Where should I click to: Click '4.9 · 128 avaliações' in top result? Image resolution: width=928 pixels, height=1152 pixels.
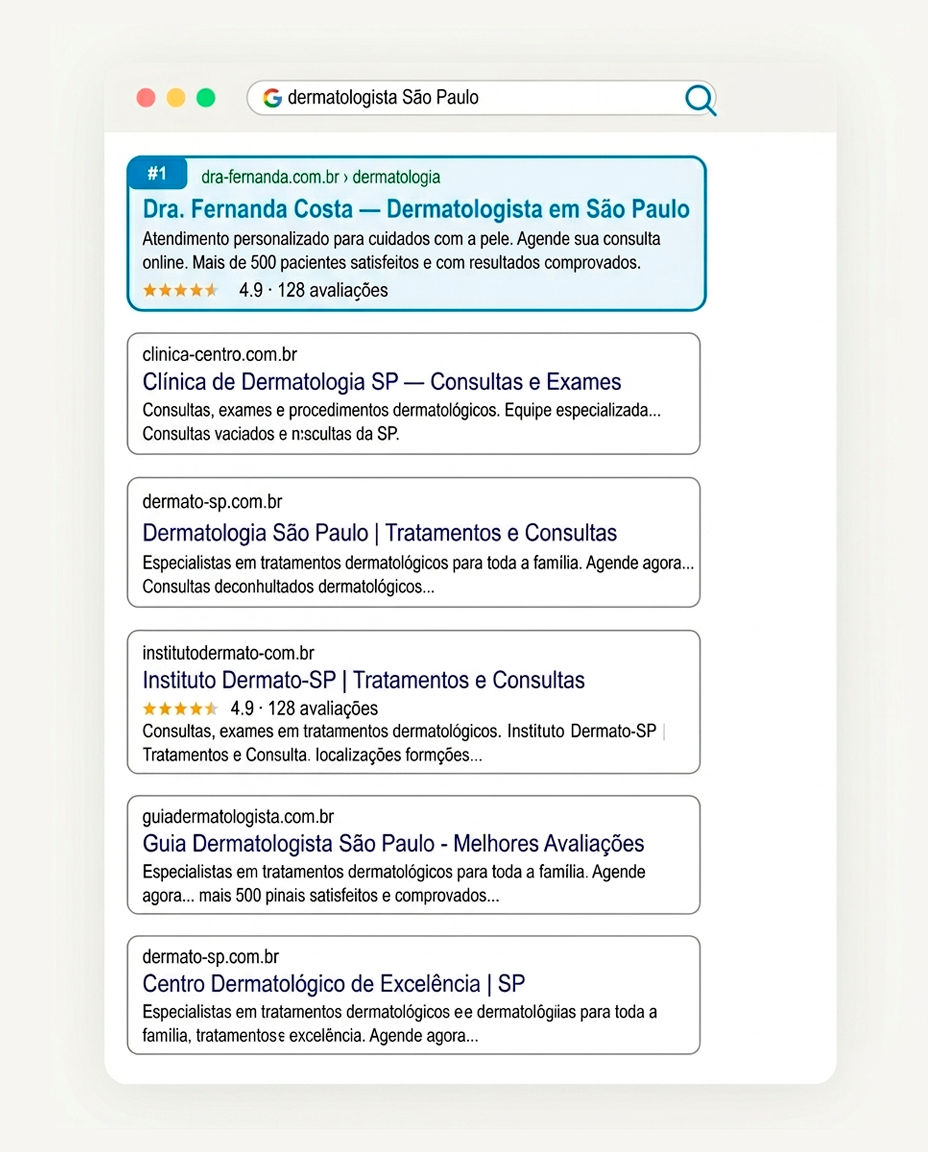(x=313, y=290)
